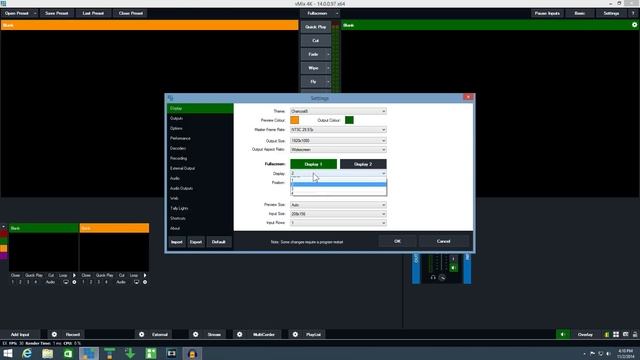
Task: Open the Fullscreen dropdown arrow in the toolbar
Action: 337,13
